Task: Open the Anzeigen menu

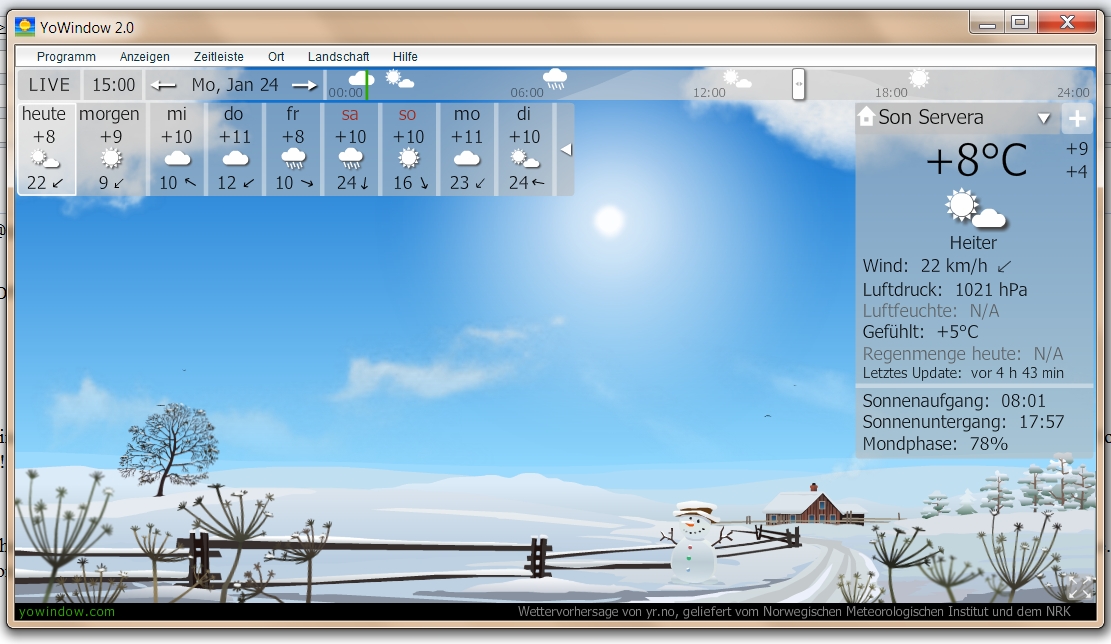Action: coord(145,57)
